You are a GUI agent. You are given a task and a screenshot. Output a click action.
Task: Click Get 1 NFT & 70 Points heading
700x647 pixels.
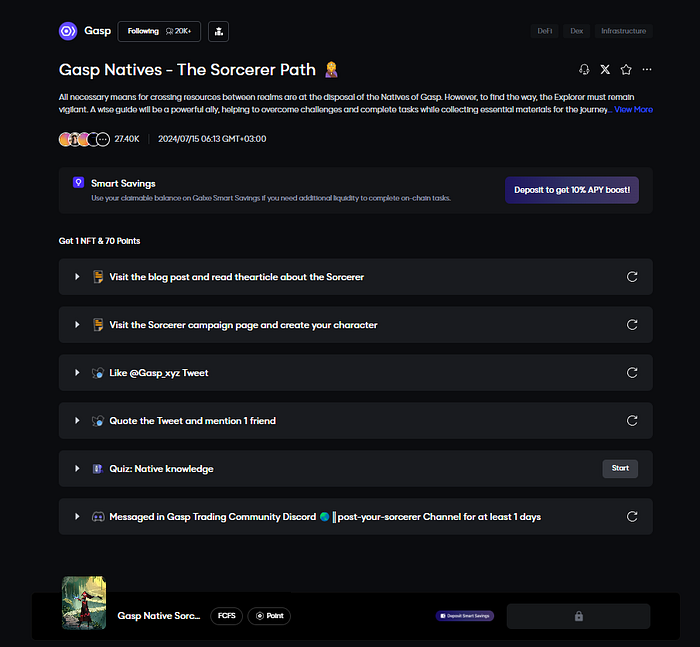(x=100, y=241)
